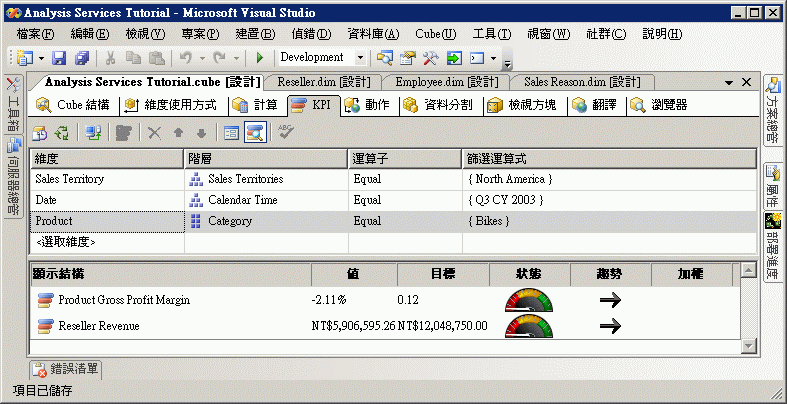Switch to the Employee.dim [設計] document tab
This screenshot has width=787, height=404.
tap(447, 82)
